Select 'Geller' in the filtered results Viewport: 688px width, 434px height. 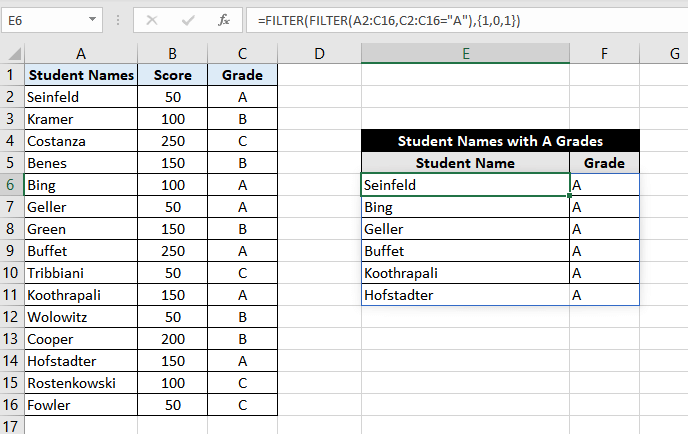(466, 229)
